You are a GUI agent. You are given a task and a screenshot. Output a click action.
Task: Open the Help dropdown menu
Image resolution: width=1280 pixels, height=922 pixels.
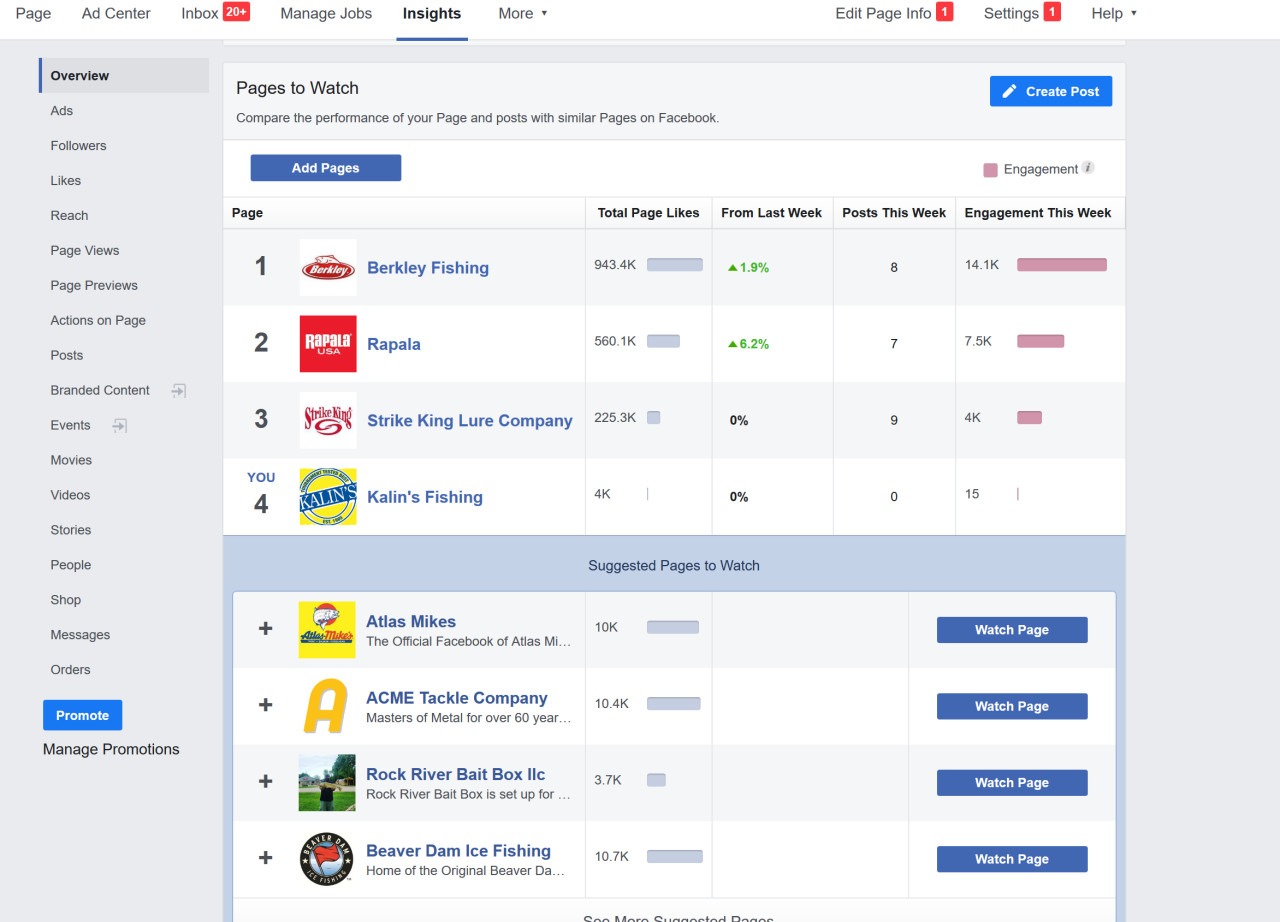tap(1114, 14)
